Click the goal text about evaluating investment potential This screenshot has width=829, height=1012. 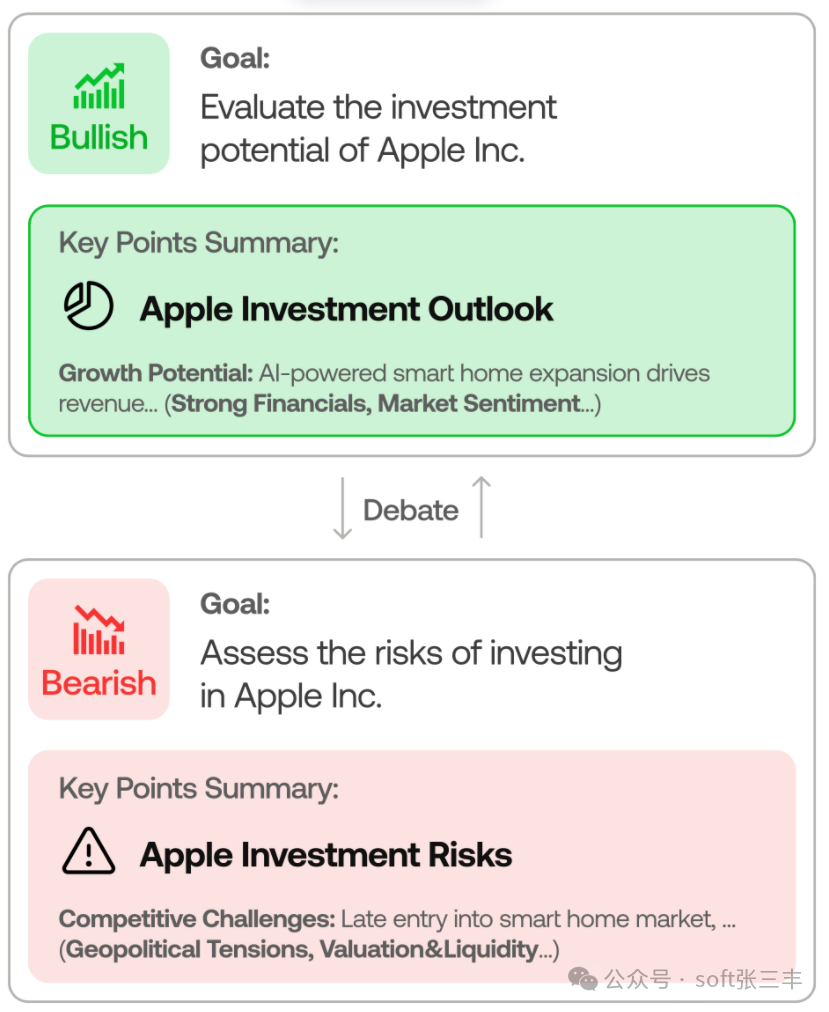[x=378, y=128]
